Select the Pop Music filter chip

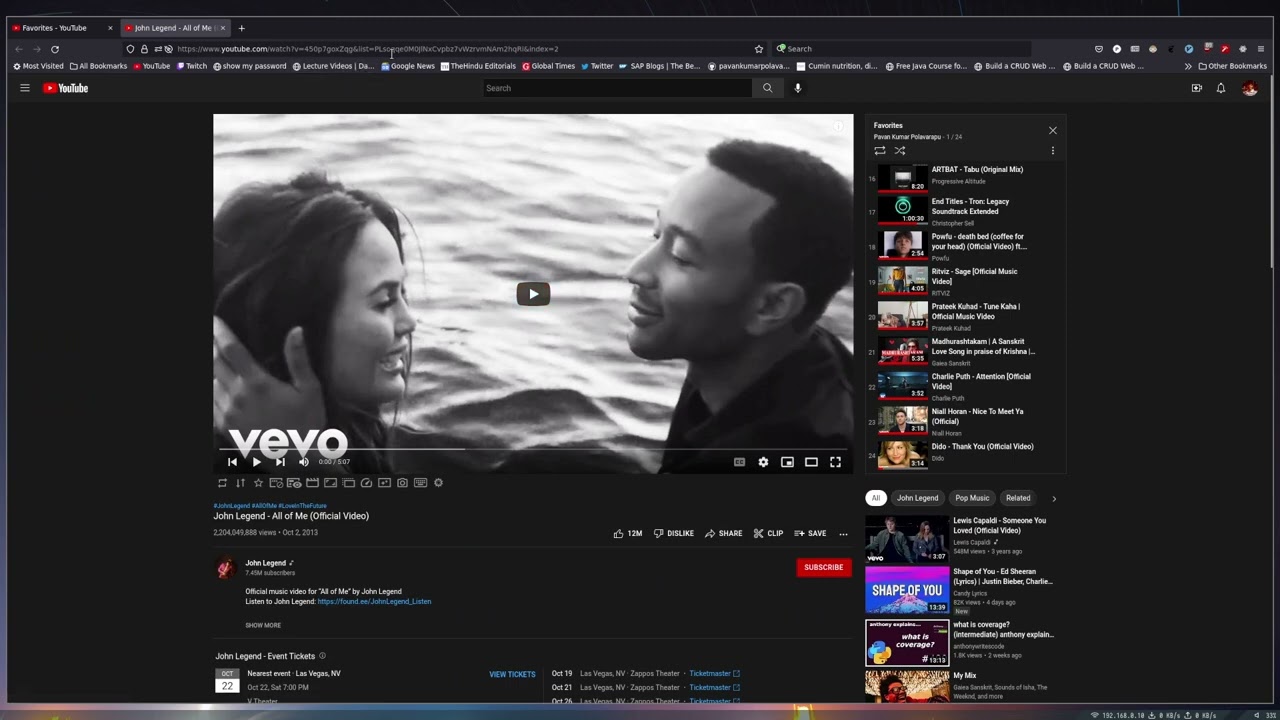coord(972,498)
